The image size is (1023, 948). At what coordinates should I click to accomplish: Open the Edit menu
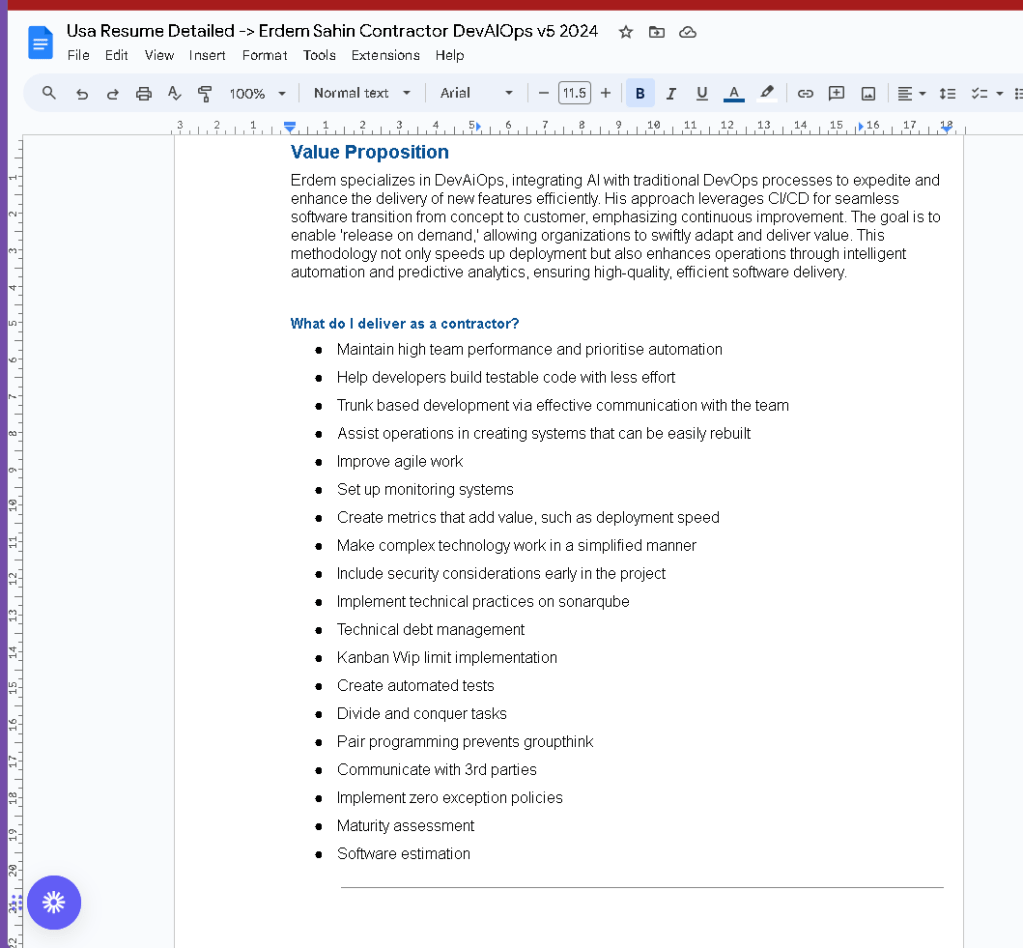click(116, 55)
